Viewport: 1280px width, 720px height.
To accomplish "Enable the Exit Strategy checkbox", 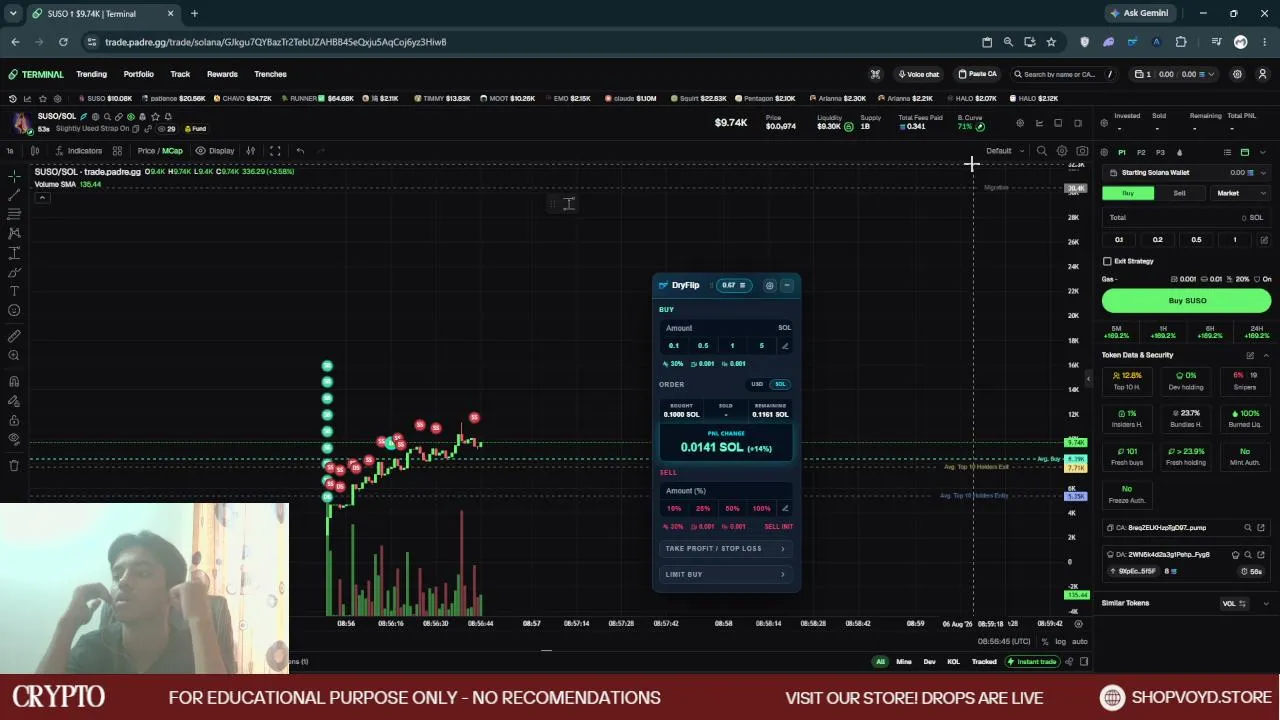I will pyautogui.click(x=1107, y=261).
